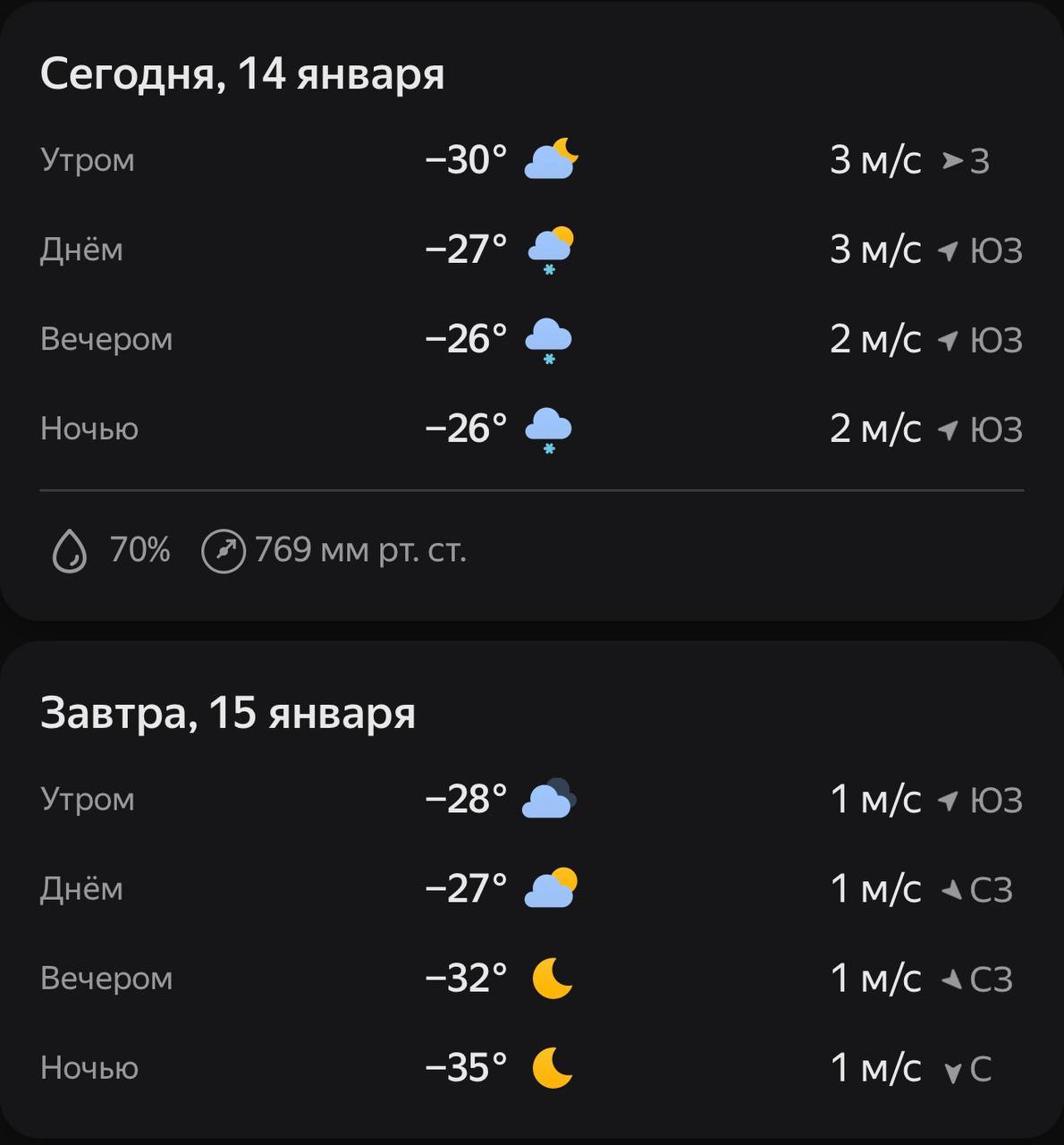Click the −30° temperature for today's morning
Image resolution: width=1064 pixels, height=1145 pixels.
466,161
